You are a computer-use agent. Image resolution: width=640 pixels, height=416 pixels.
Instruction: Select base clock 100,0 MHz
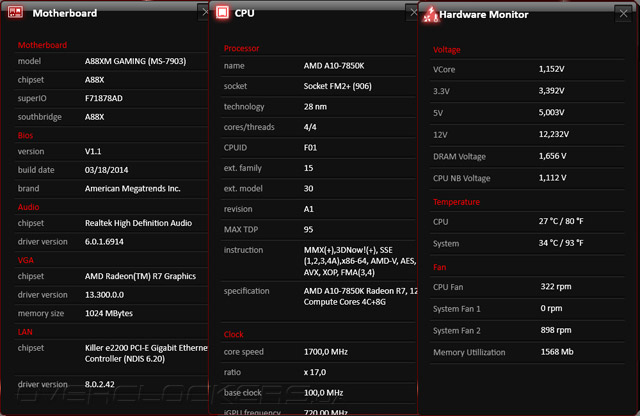(x=323, y=393)
